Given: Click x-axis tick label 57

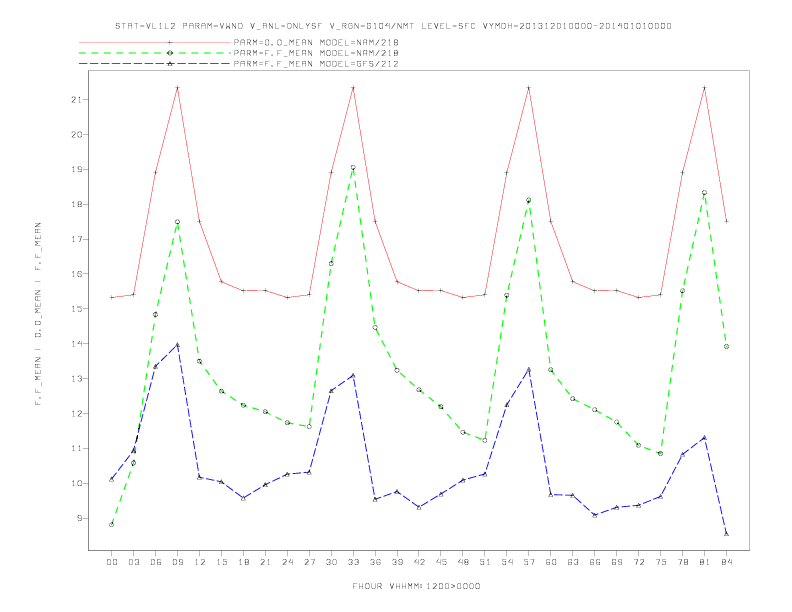Looking at the screenshot, I should 529,562.
